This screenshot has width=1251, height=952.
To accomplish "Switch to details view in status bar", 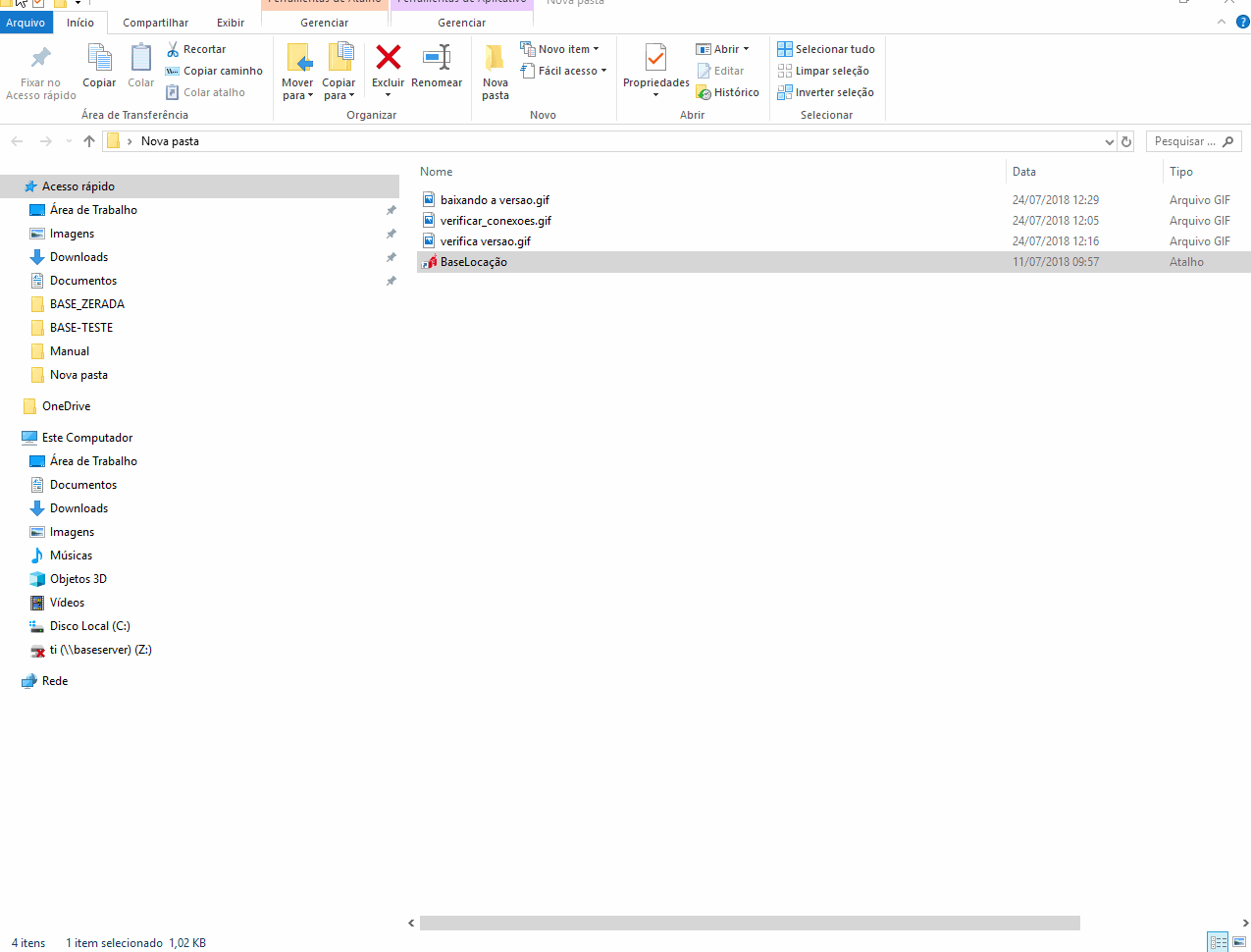I will pyautogui.click(x=1218, y=942).
